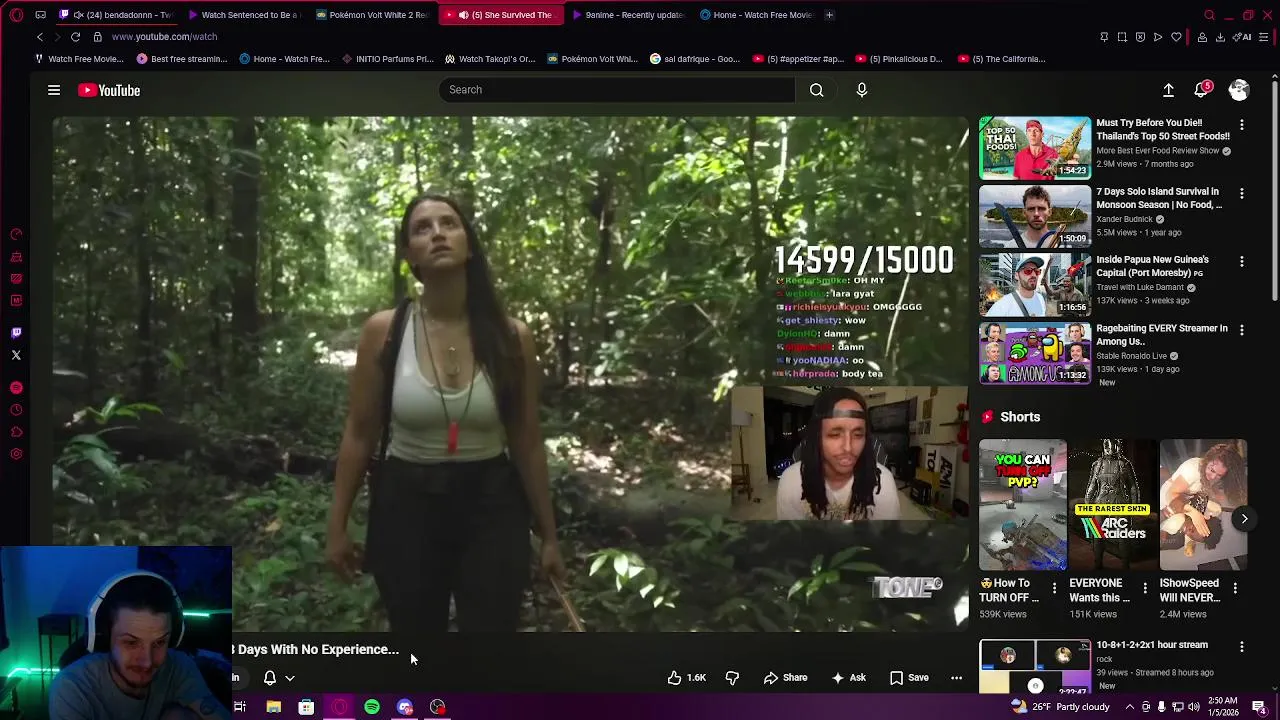Image resolution: width=1280 pixels, height=720 pixels.
Task: Save the video to a playlist
Action: (909, 678)
